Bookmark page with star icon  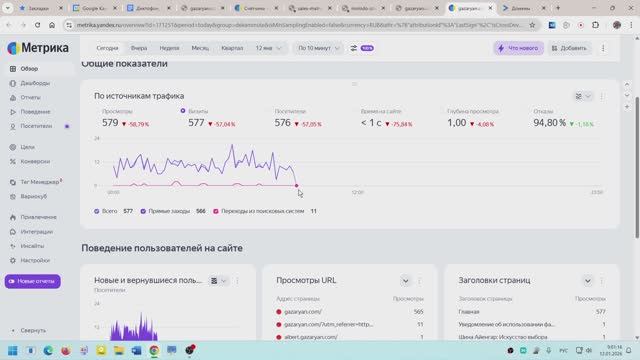532,25
